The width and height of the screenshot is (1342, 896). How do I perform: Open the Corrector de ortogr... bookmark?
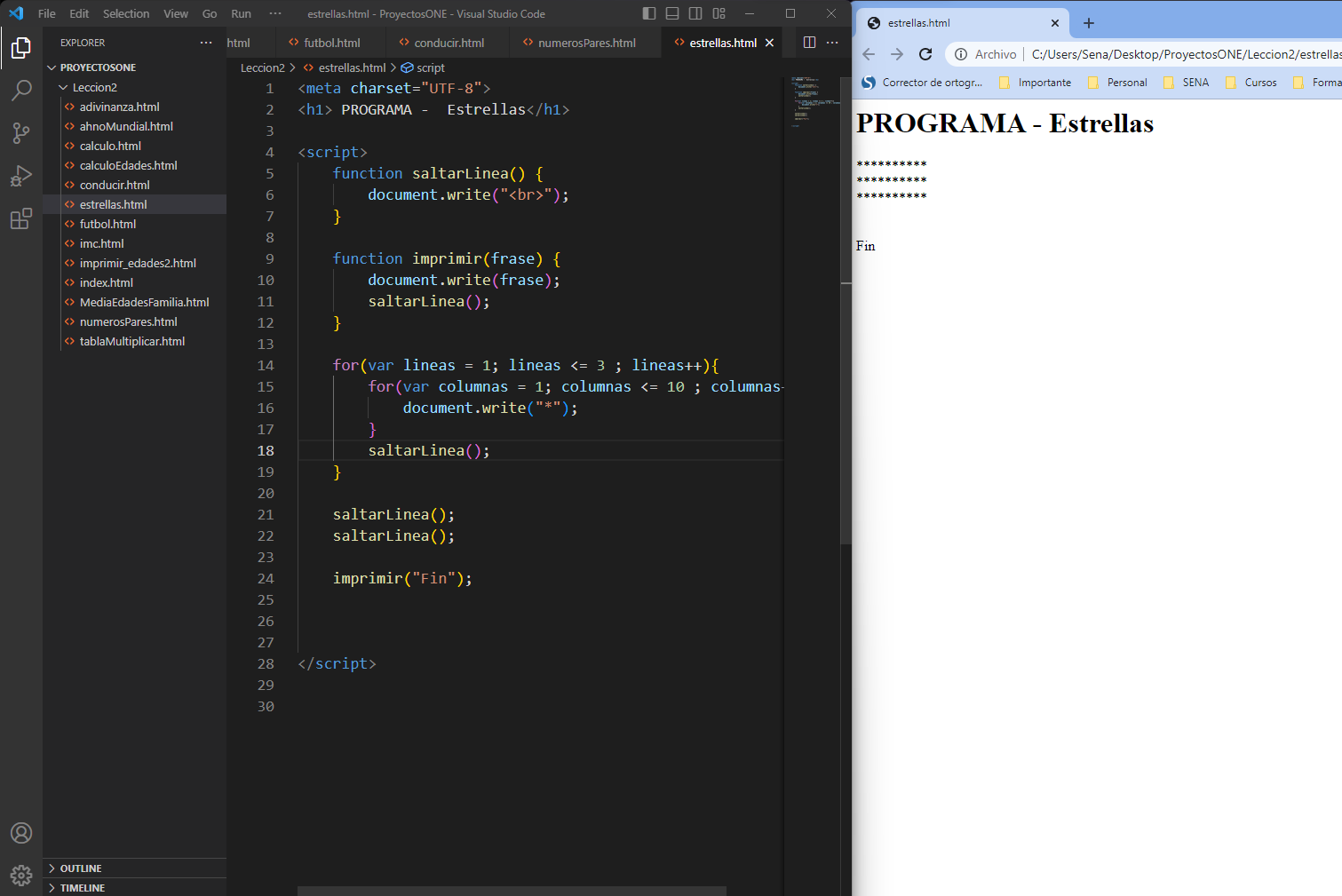(923, 83)
